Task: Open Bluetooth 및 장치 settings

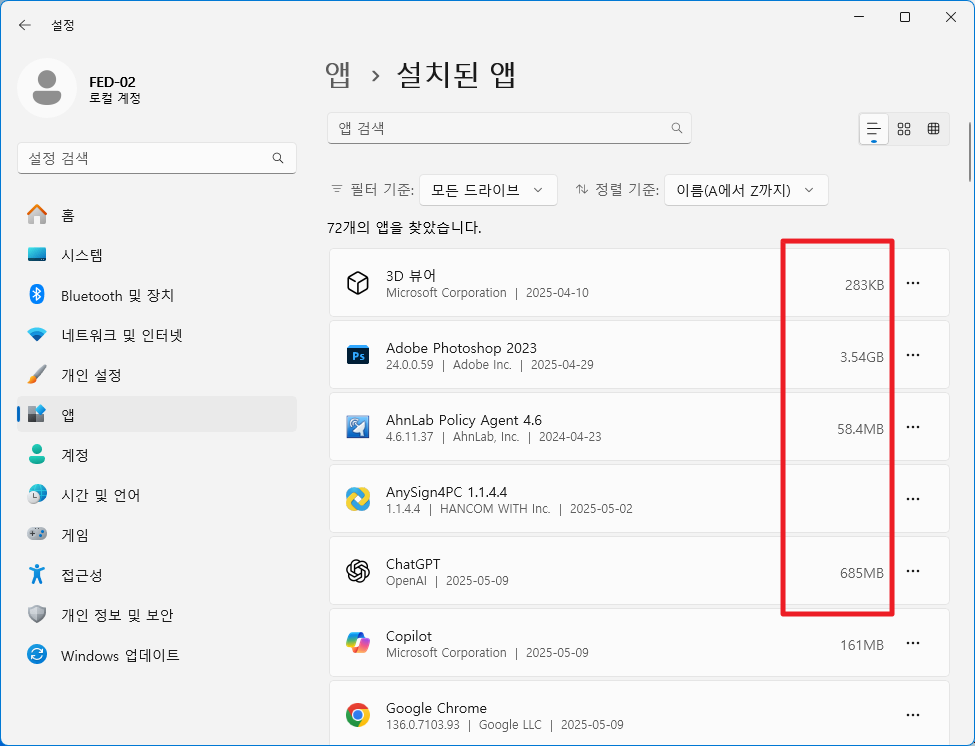Action: pyautogui.click(x=157, y=295)
